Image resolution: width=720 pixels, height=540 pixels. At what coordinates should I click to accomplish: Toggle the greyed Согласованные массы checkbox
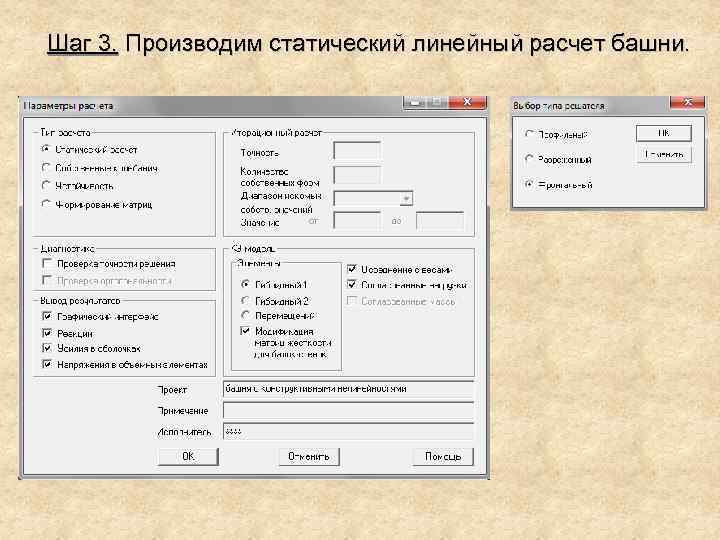click(352, 301)
